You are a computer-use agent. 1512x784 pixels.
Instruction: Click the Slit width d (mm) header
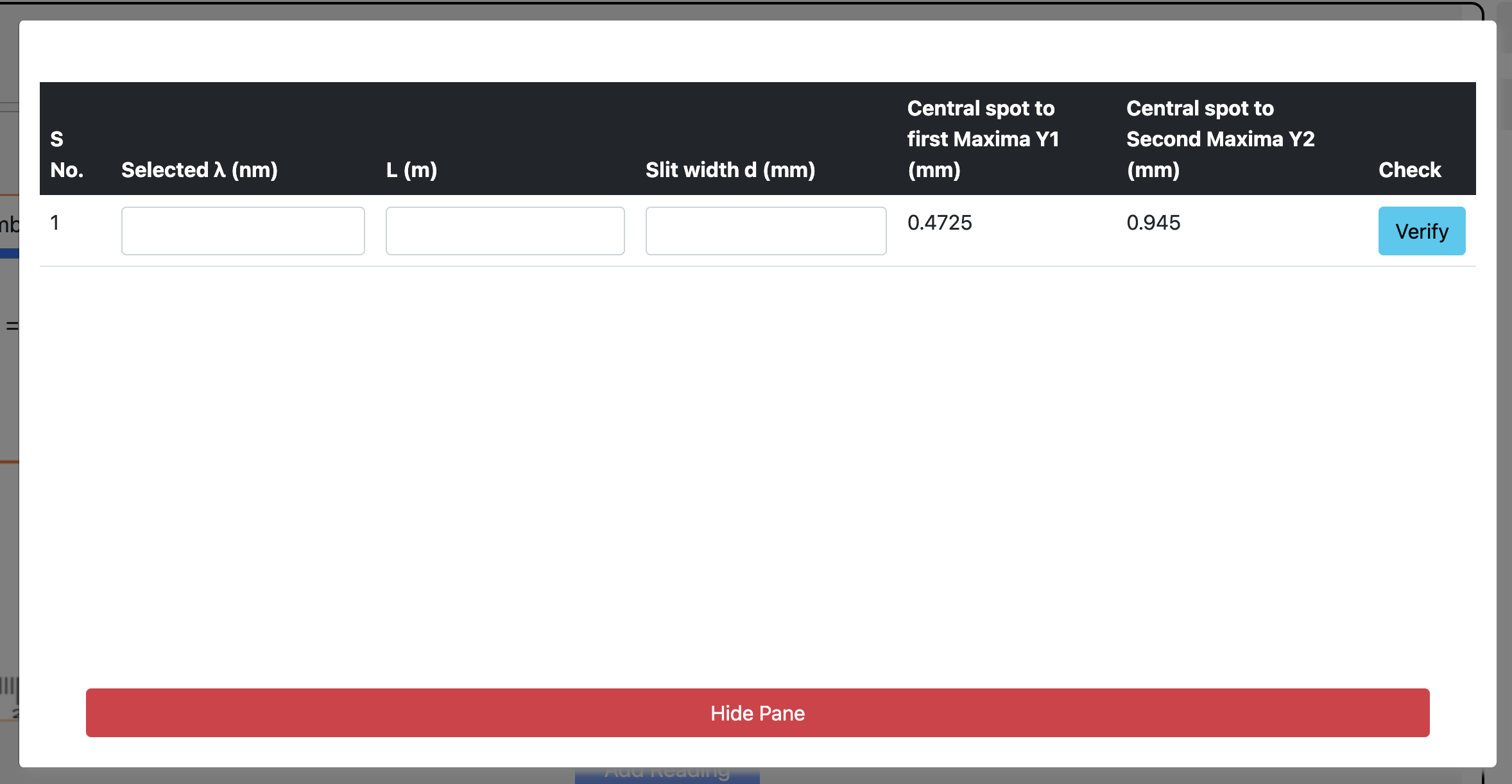pos(730,170)
